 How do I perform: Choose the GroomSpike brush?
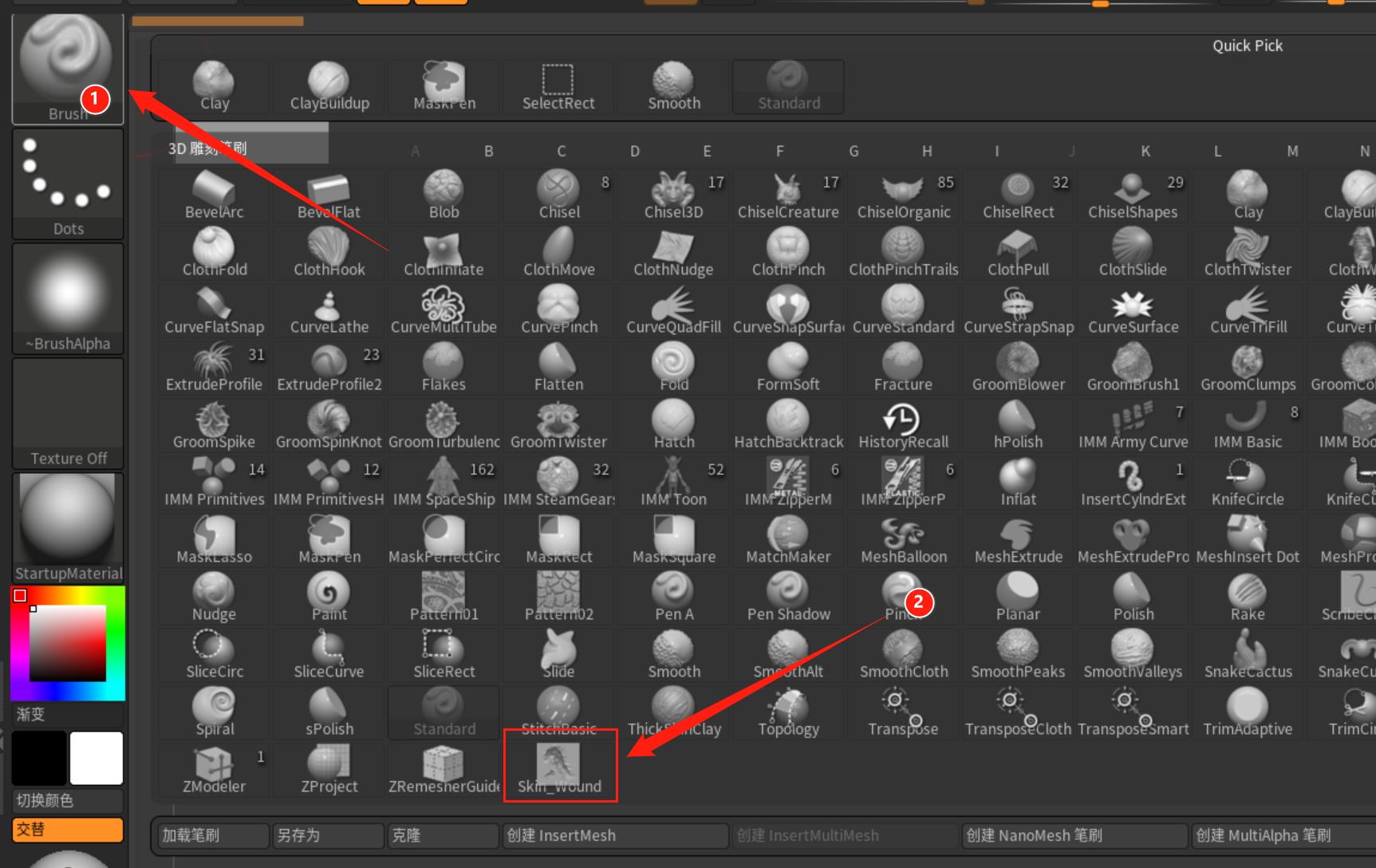215,425
